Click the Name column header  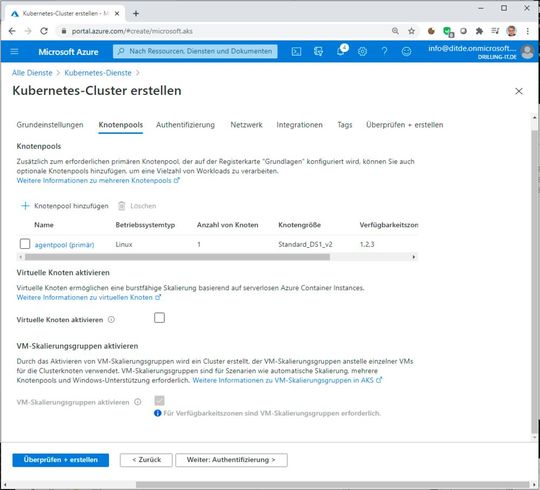44,225
